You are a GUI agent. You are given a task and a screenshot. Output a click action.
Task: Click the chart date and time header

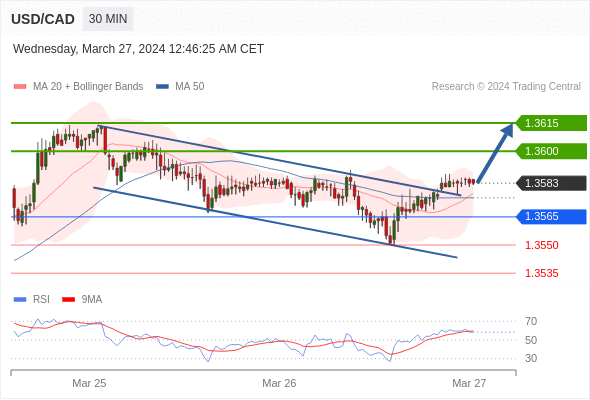pyautogui.click(x=138, y=49)
